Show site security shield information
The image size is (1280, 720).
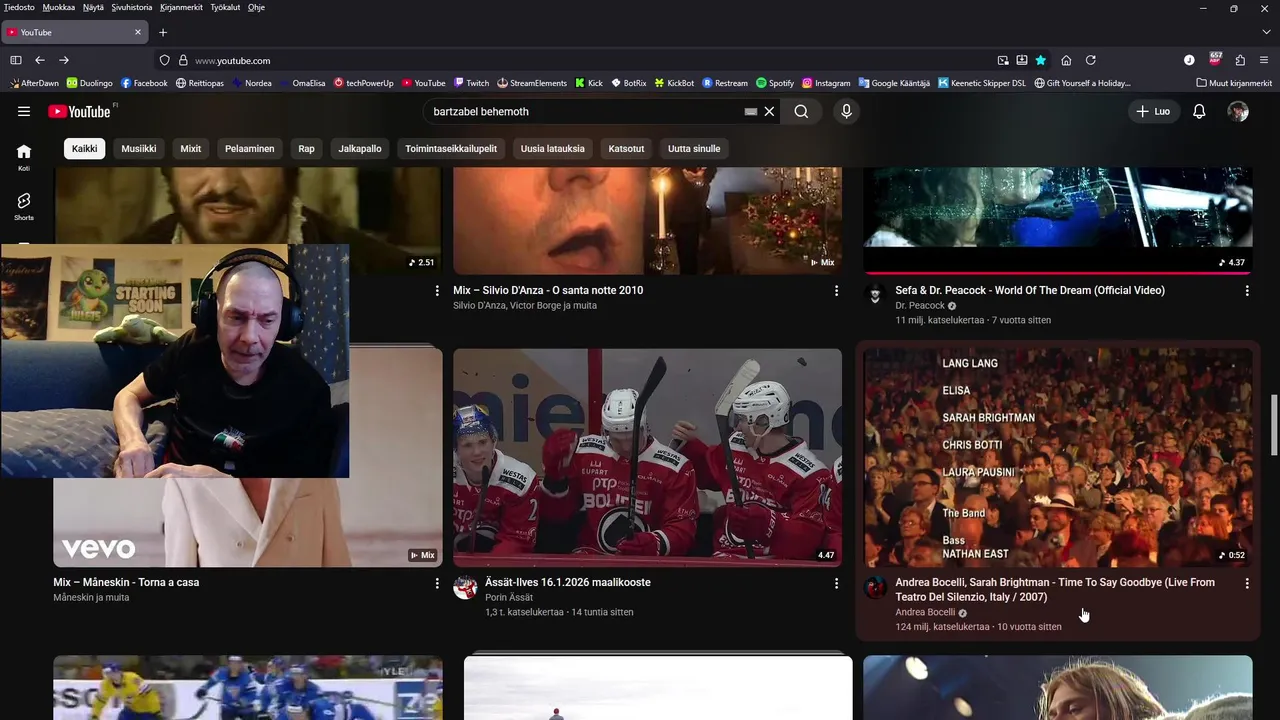click(165, 60)
